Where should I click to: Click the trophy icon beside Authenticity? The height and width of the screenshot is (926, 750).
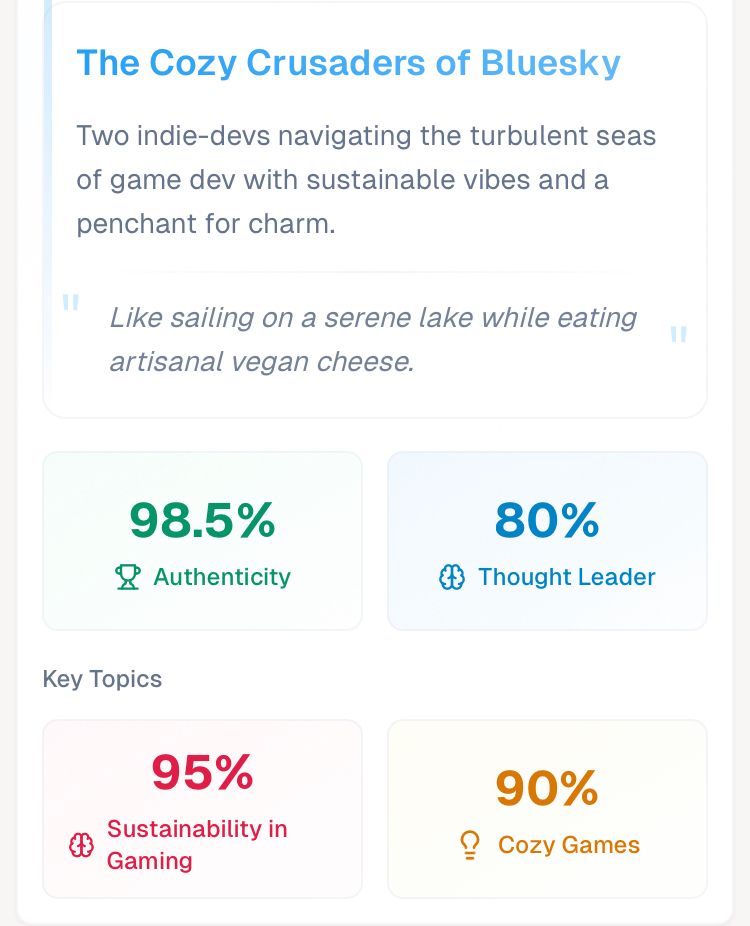point(128,577)
